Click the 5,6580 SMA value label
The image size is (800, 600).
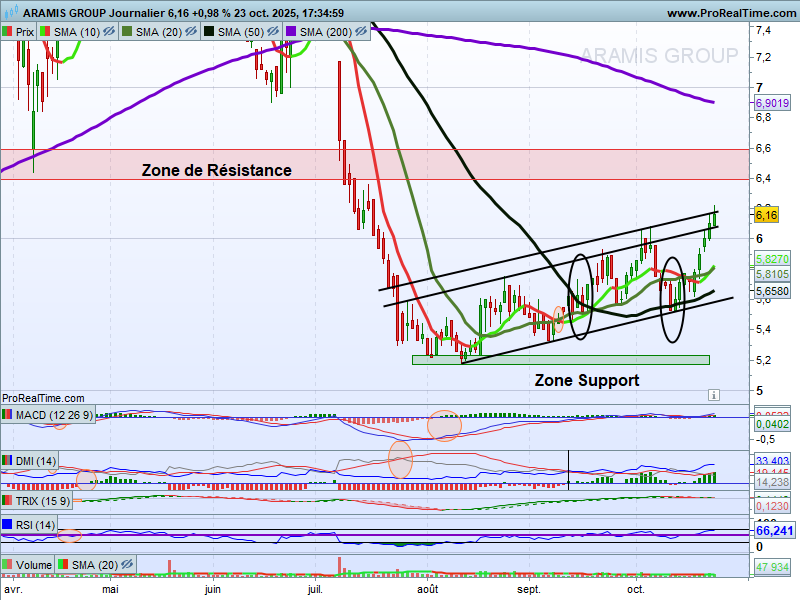pyautogui.click(x=772, y=291)
